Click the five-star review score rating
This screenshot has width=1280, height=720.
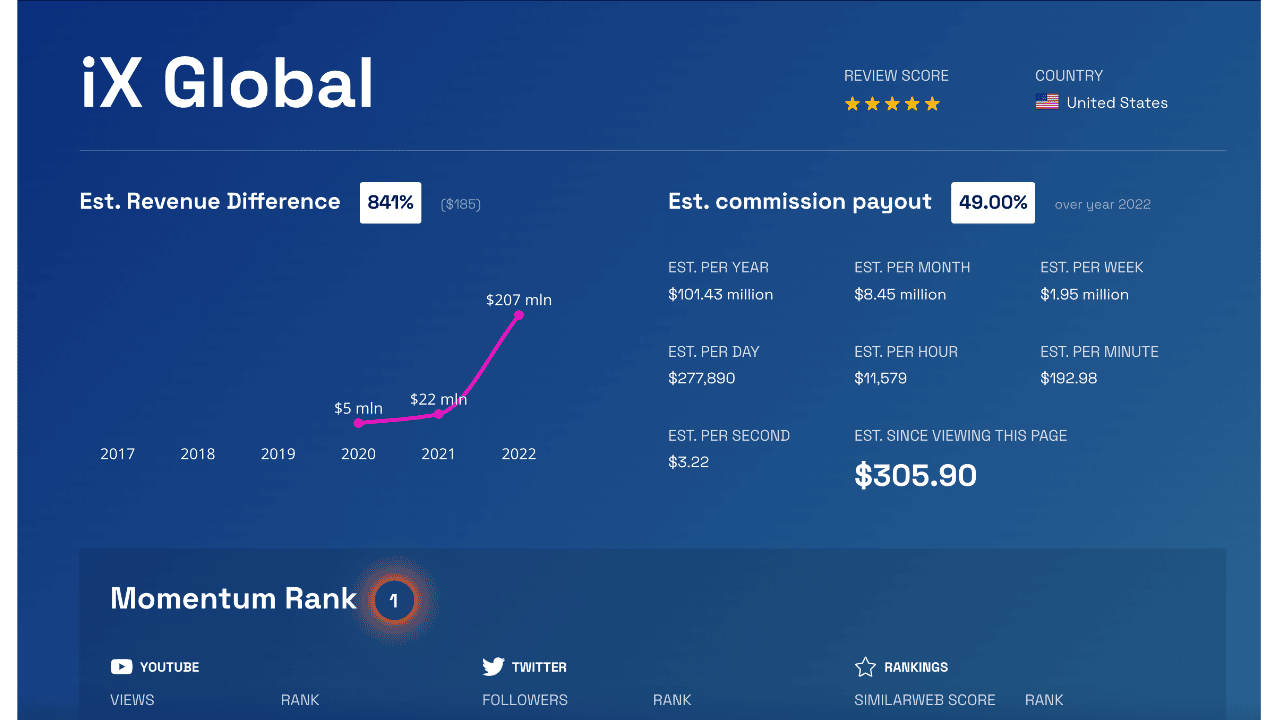[x=892, y=103]
